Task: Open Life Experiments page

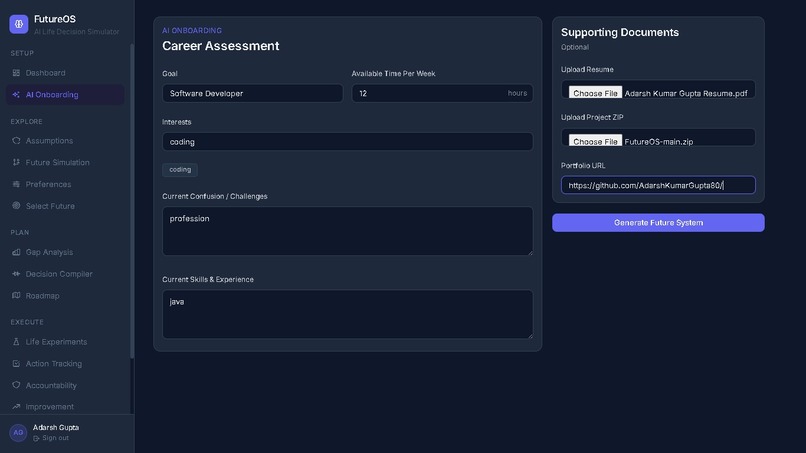Action: pos(65,341)
